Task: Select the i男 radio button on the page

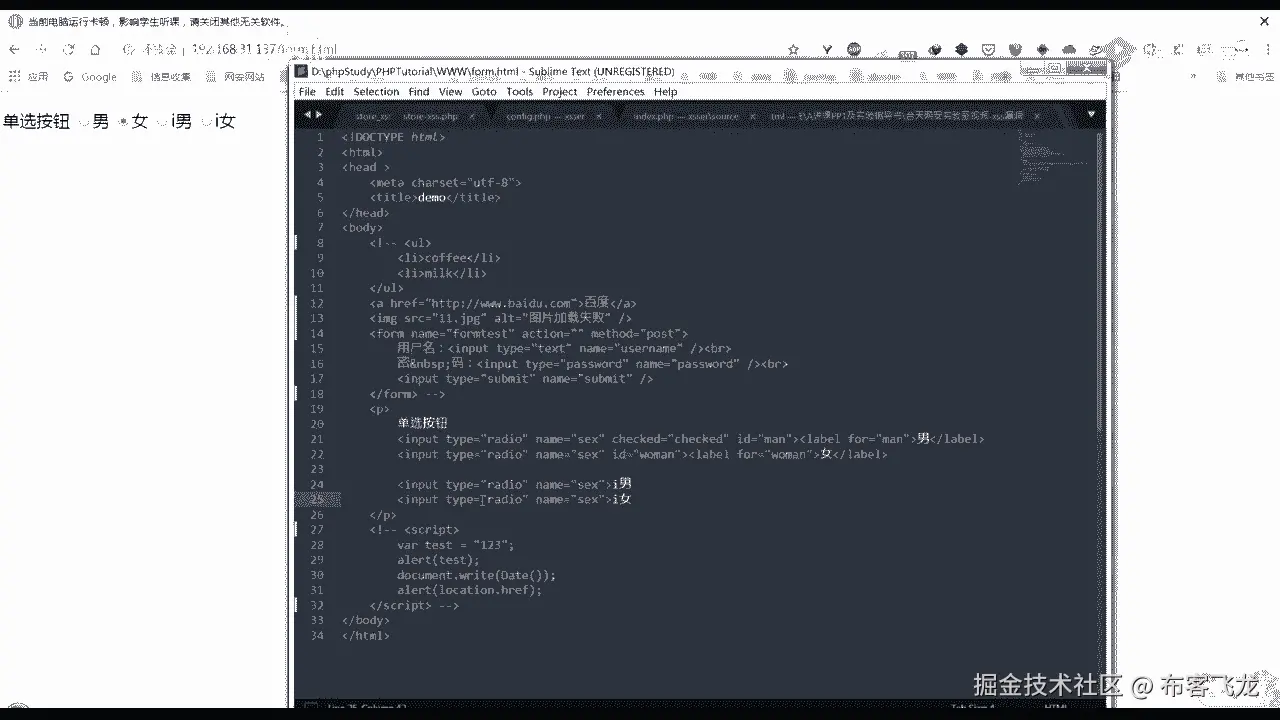Action: click(162, 122)
